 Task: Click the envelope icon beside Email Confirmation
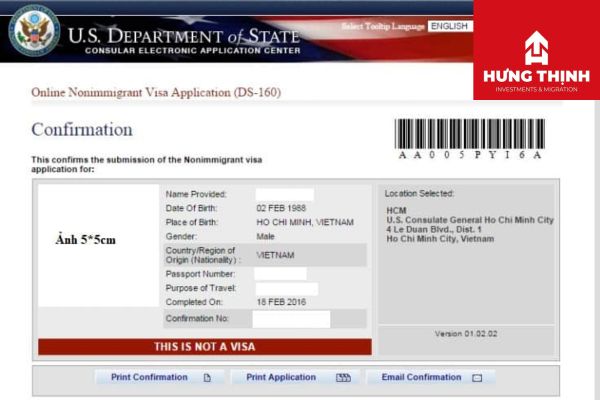pos(477,378)
